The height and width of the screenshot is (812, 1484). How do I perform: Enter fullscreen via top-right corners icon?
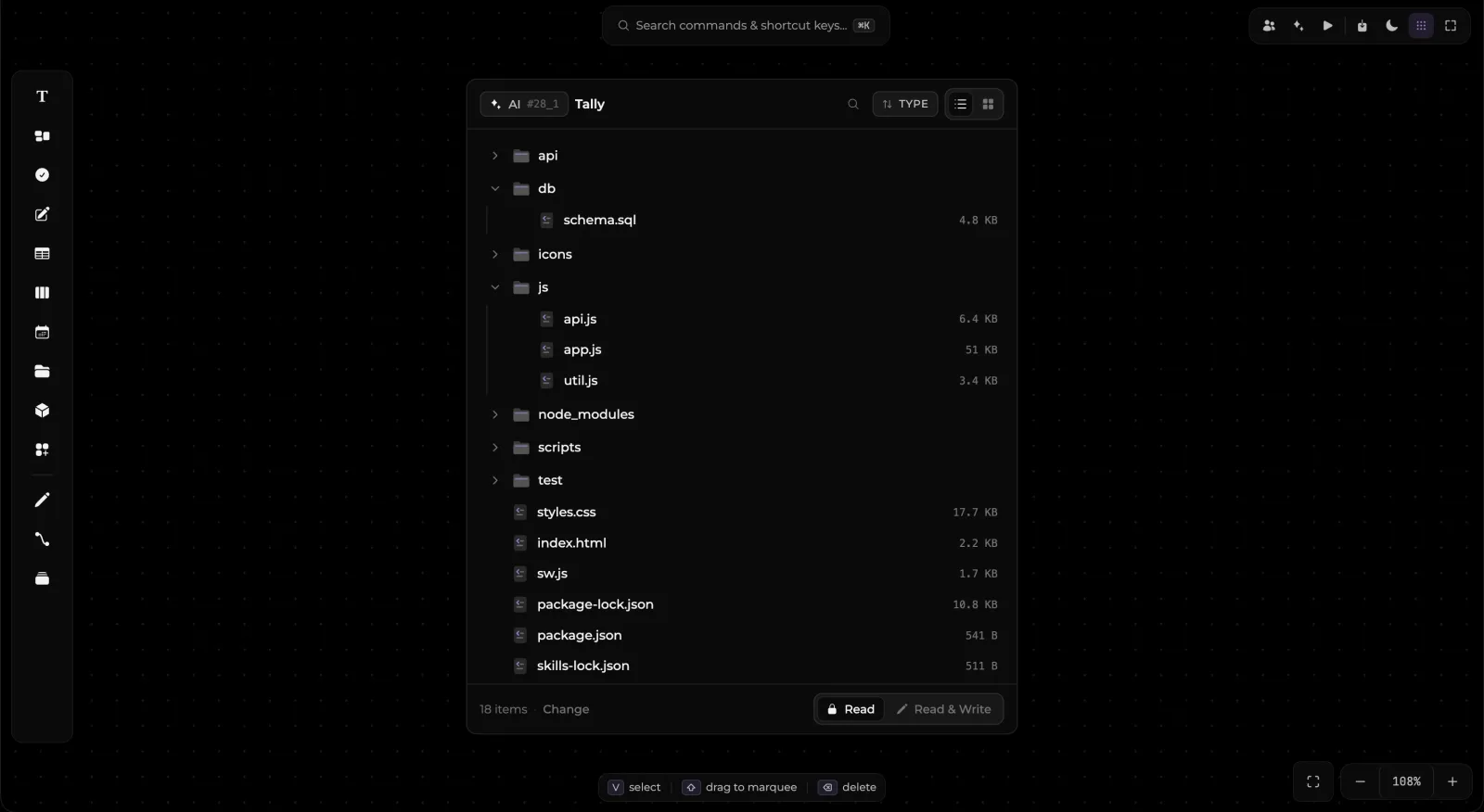pyautogui.click(x=1451, y=26)
